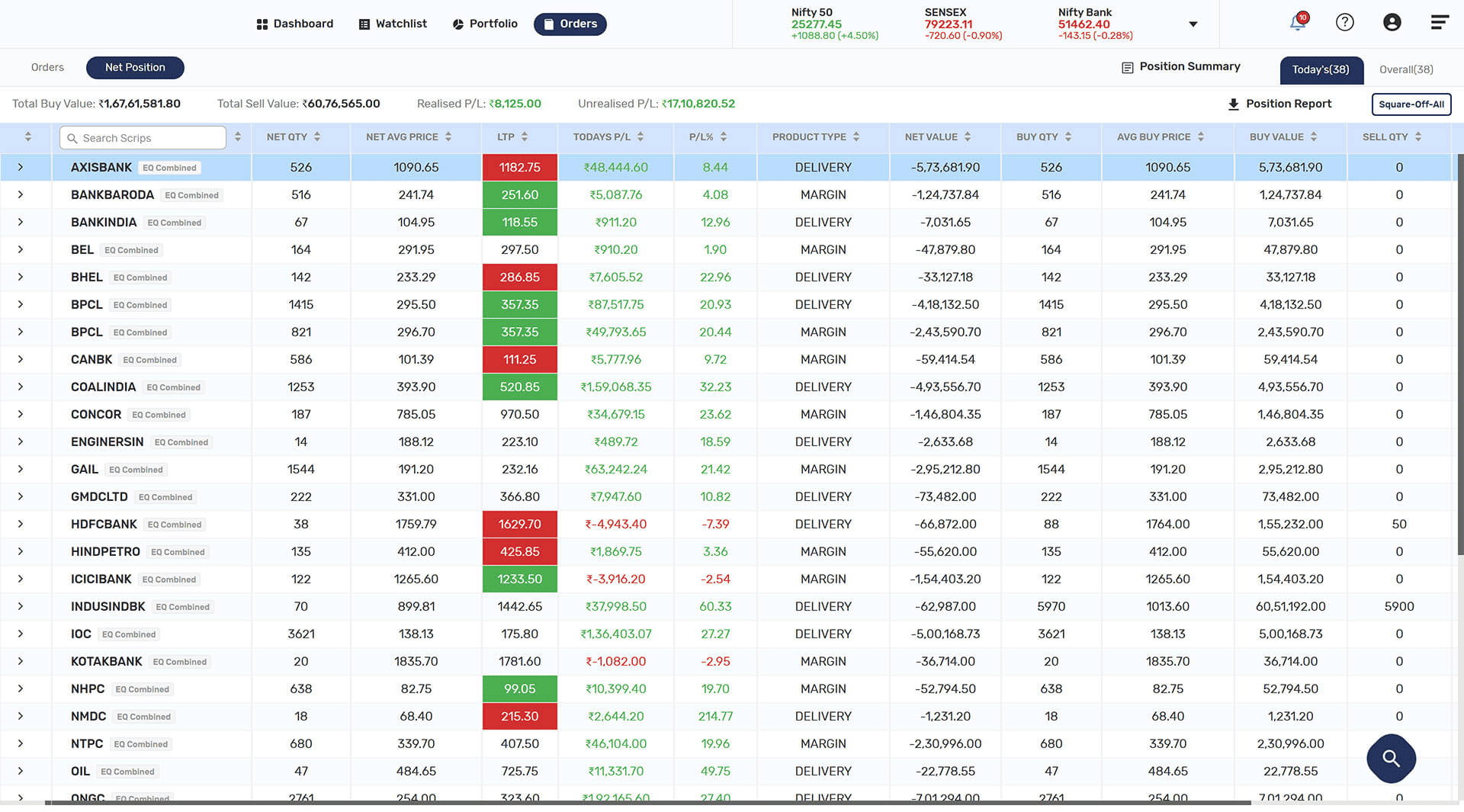Click the horizontal scrollbar at bottom
1464x812 pixels.
tap(648, 802)
